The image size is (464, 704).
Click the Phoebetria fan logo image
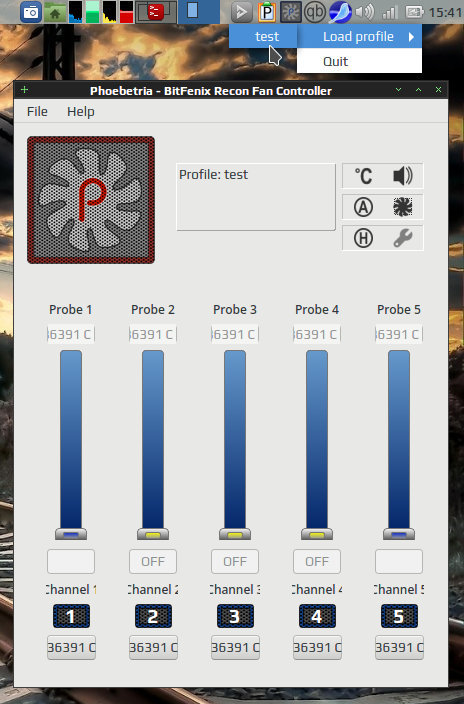[91, 200]
